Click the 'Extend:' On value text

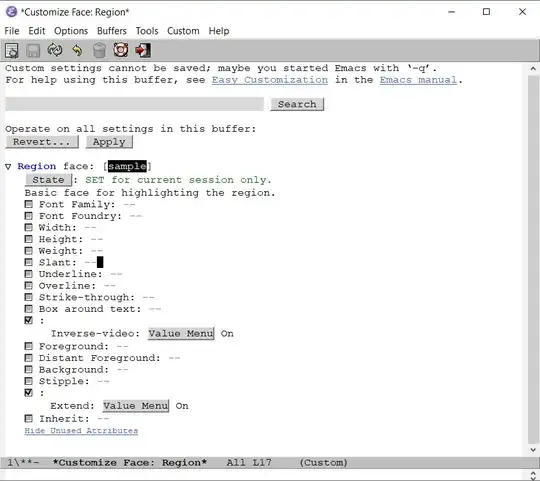click(182, 406)
